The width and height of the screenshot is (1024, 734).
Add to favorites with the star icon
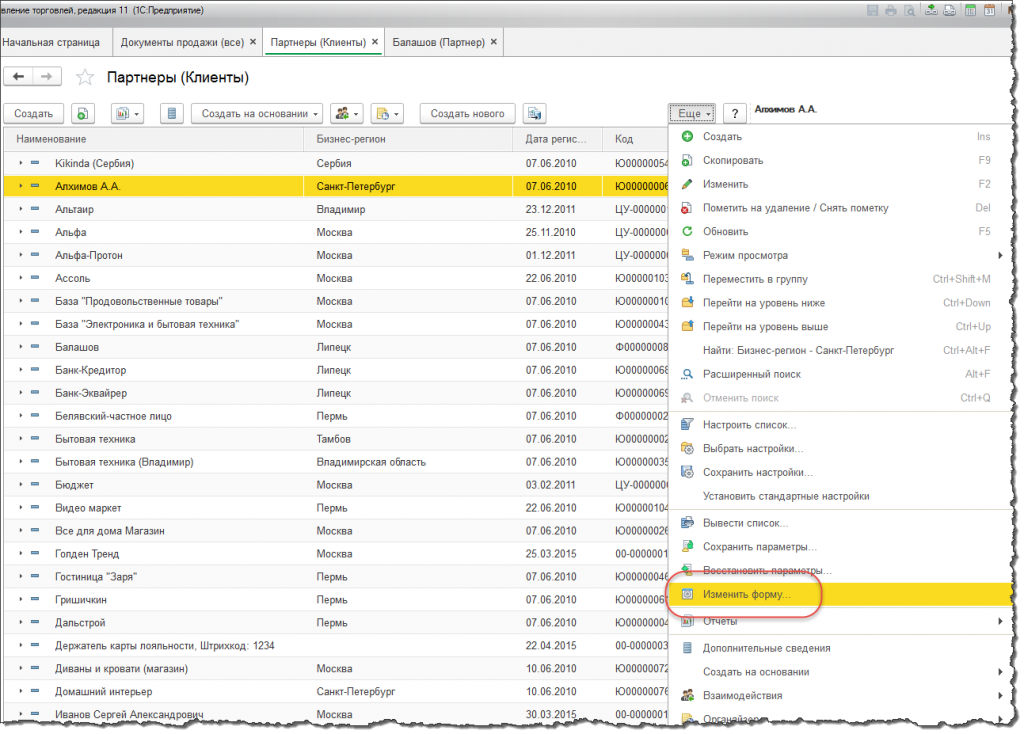pyautogui.click(x=85, y=78)
